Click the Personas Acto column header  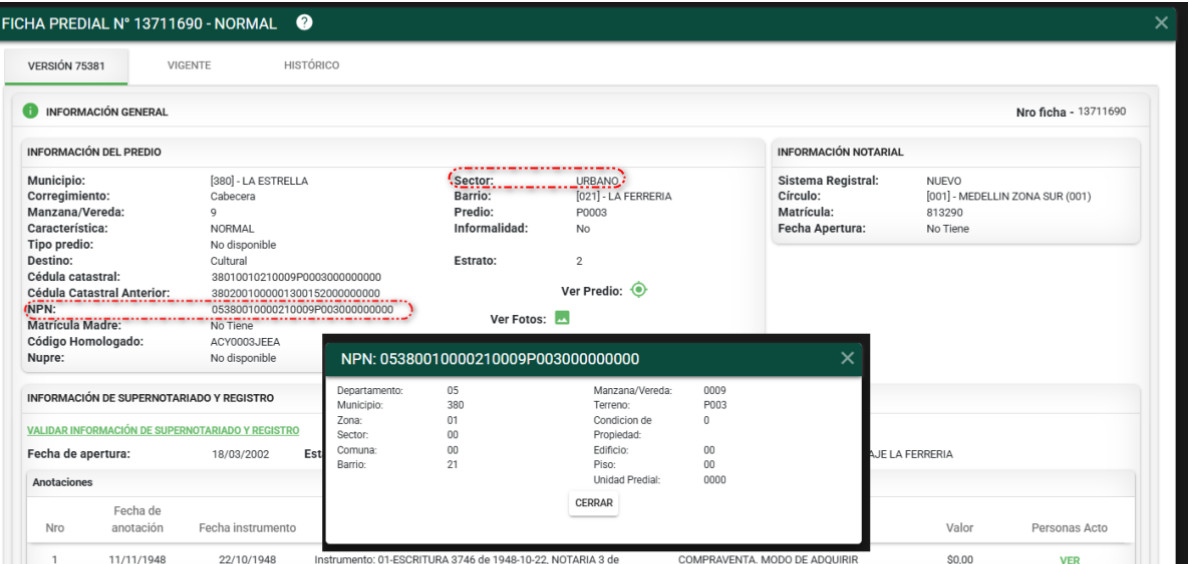pos(1069,528)
